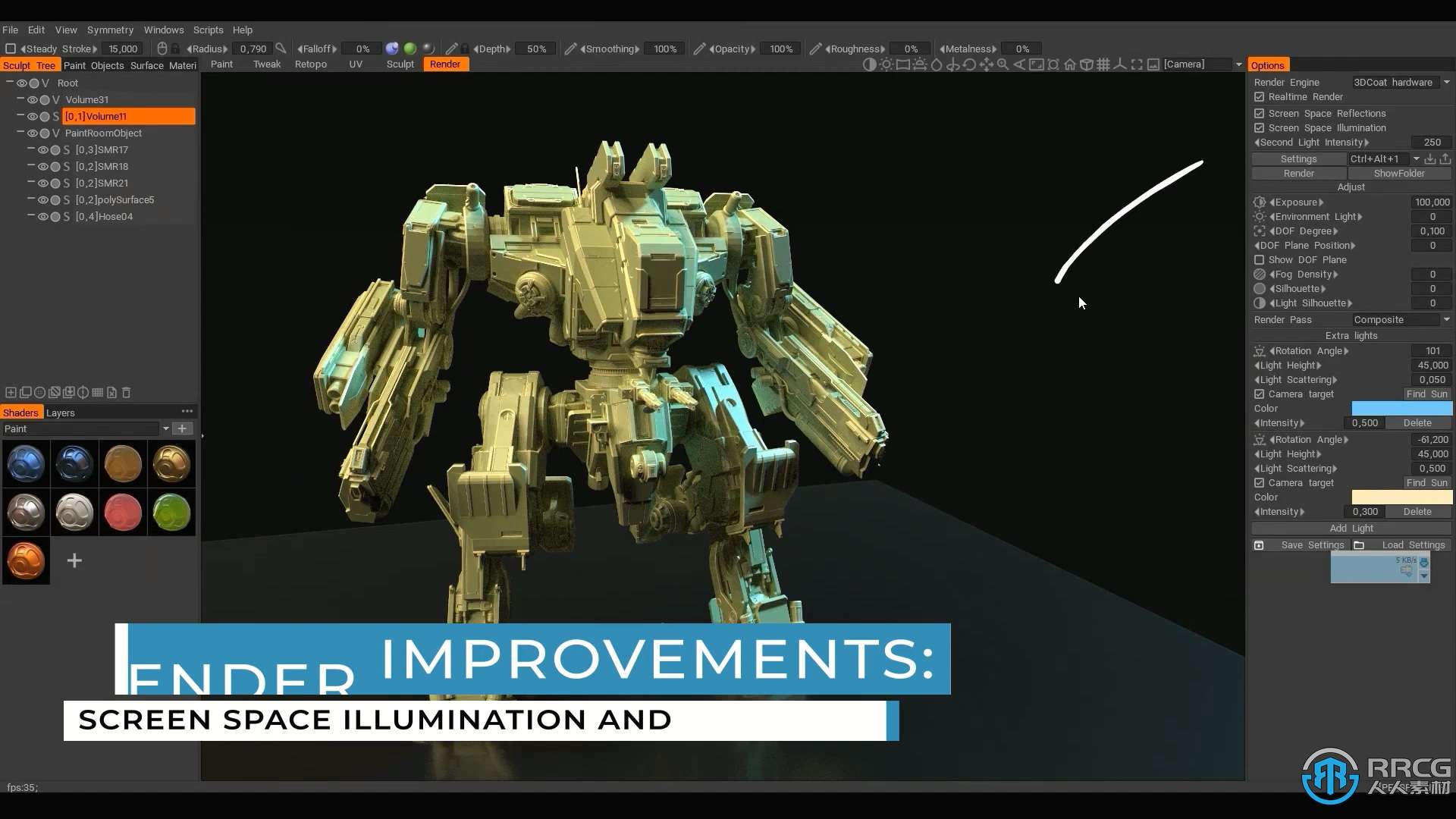Screen dimensions: 1456x819
Task: Collapse the PaintRoomObject tree node
Action: [20, 133]
